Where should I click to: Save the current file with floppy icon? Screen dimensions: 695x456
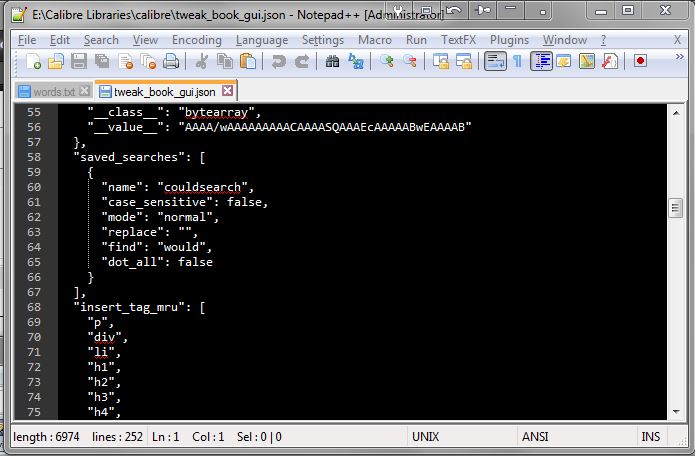pos(79,61)
